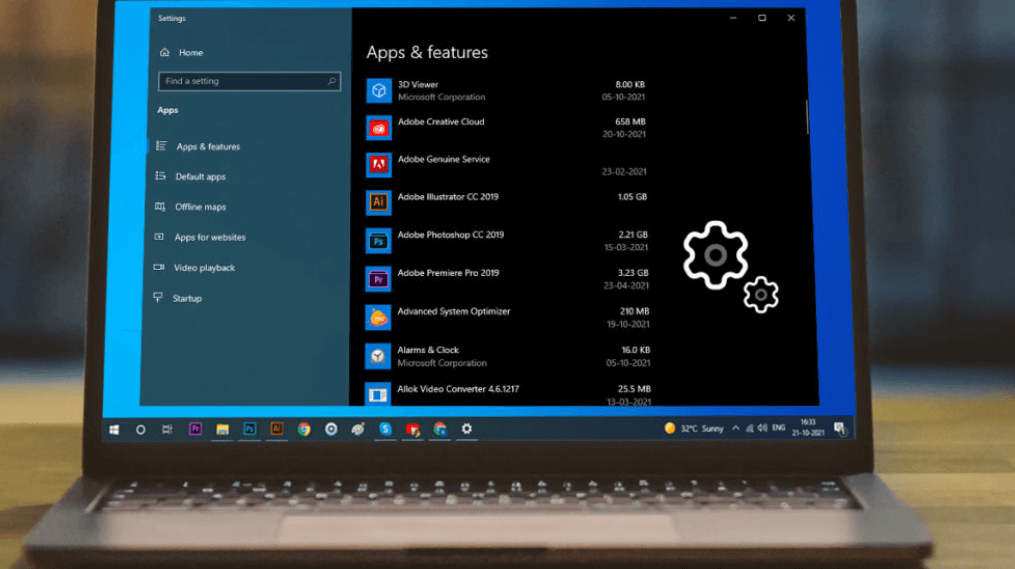Open the notification center icon

click(840, 429)
